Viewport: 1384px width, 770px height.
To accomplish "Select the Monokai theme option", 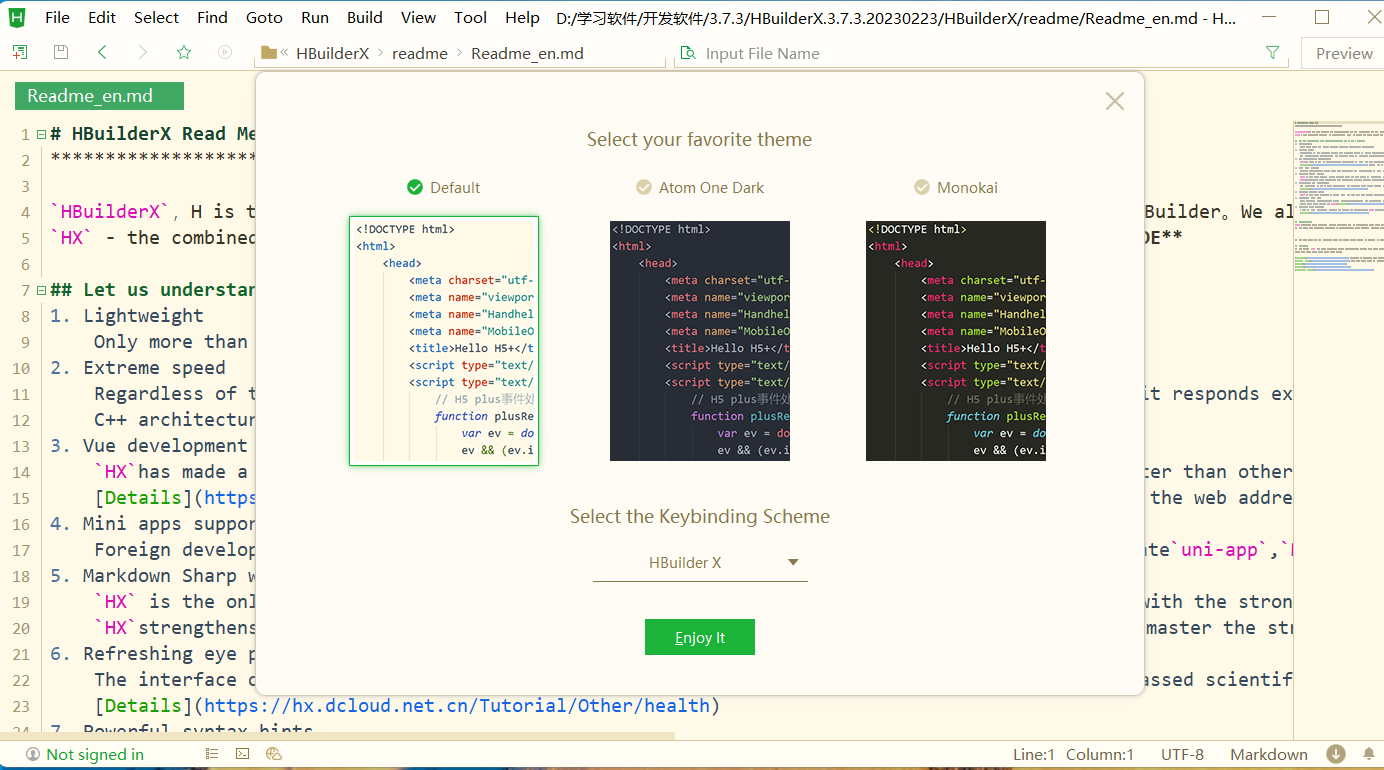I will tap(956, 187).
